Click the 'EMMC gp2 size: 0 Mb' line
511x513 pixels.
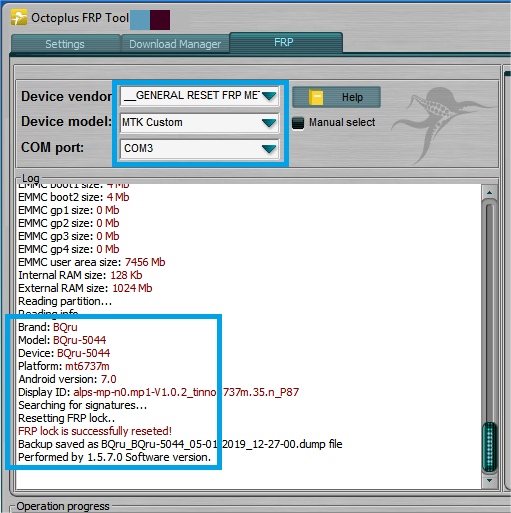tap(69, 223)
